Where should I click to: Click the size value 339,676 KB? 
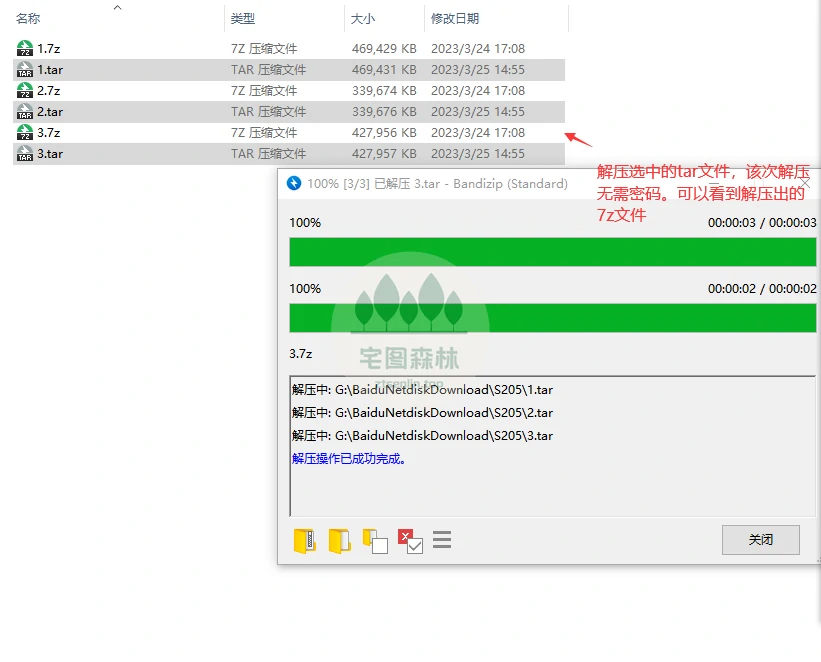pyautogui.click(x=384, y=112)
